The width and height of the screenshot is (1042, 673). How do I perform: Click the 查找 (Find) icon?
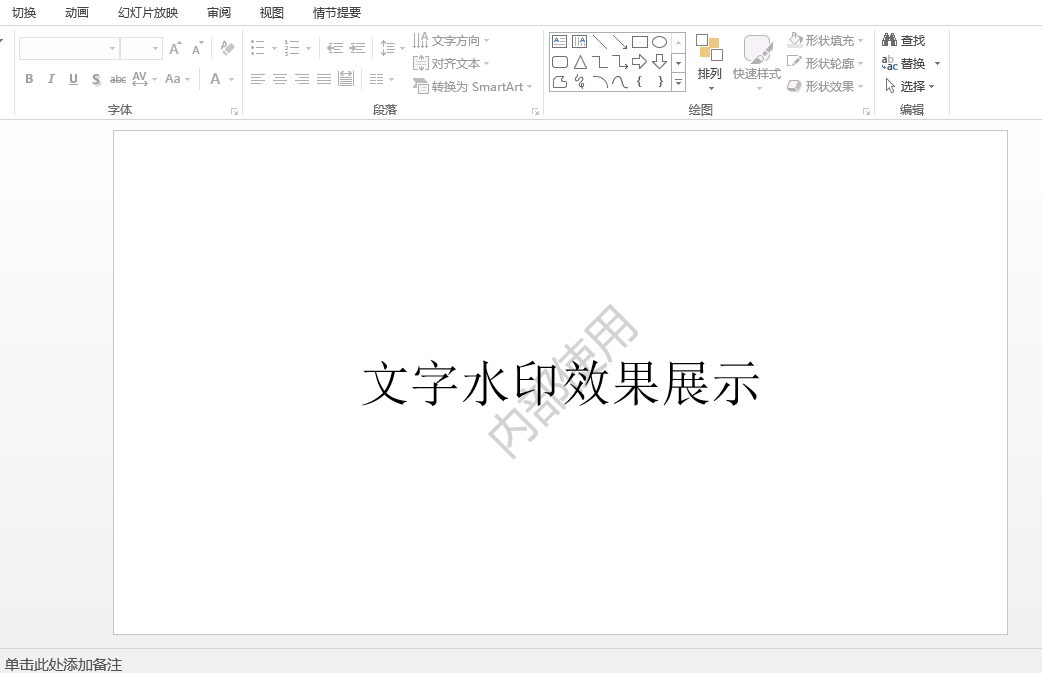890,40
